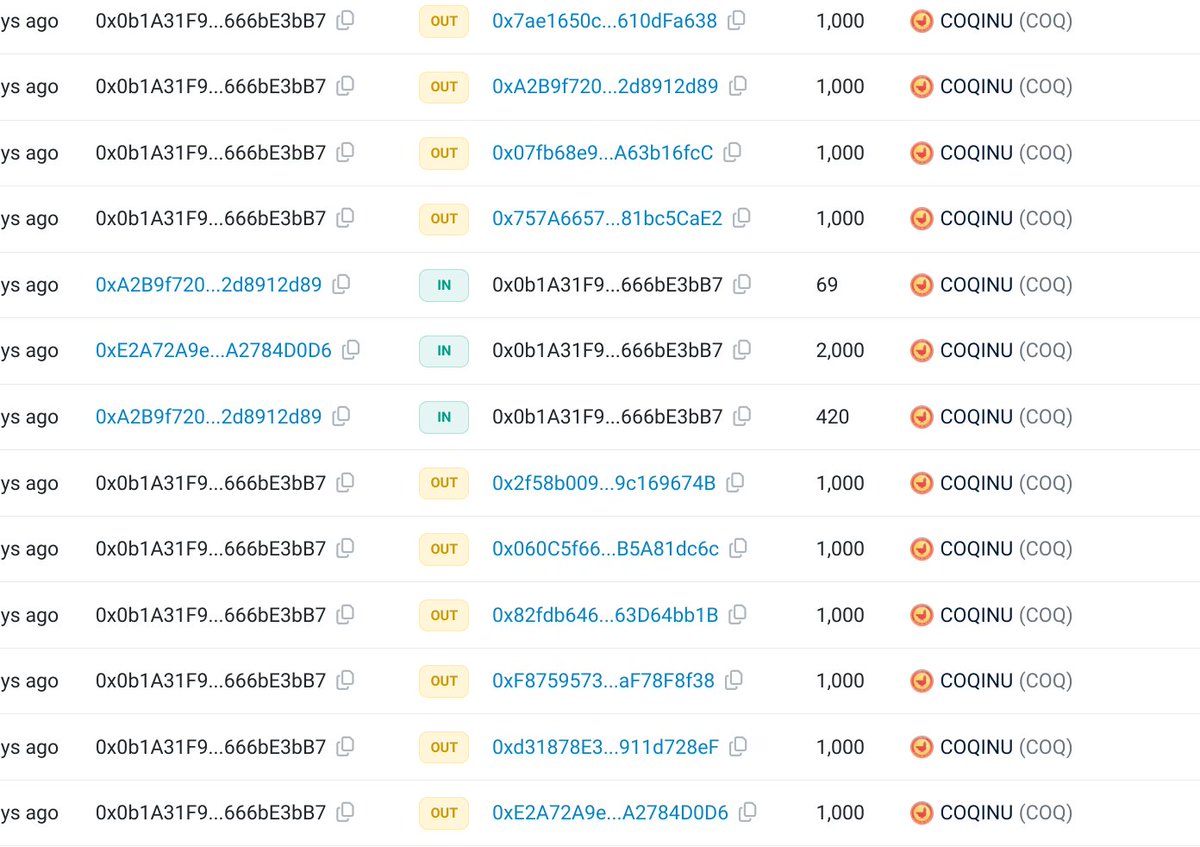Open address link 0x7ae1650c...610dFa638
This screenshot has width=1200, height=847.
click(605, 20)
